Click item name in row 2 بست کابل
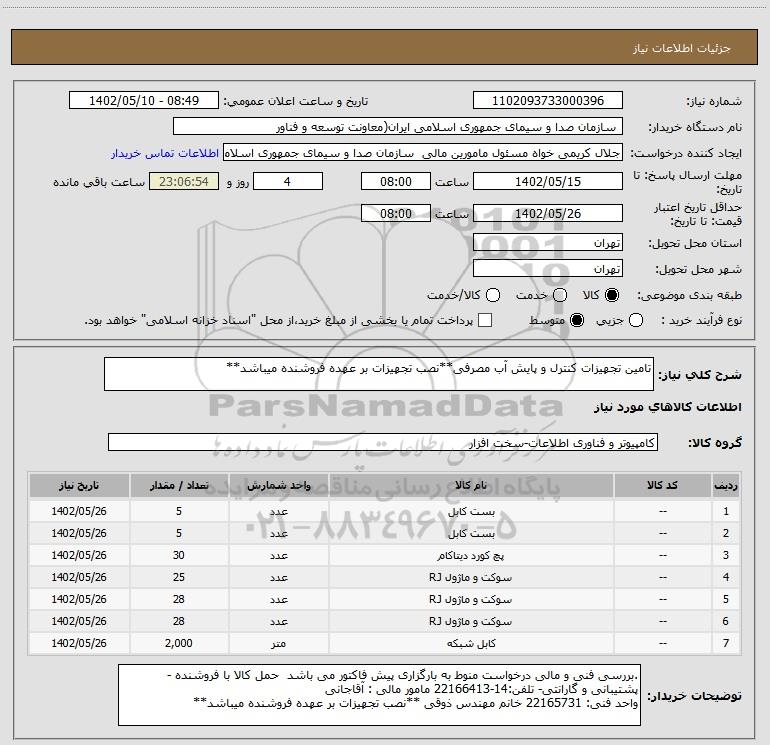This screenshot has width=770, height=745. click(471, 533)
